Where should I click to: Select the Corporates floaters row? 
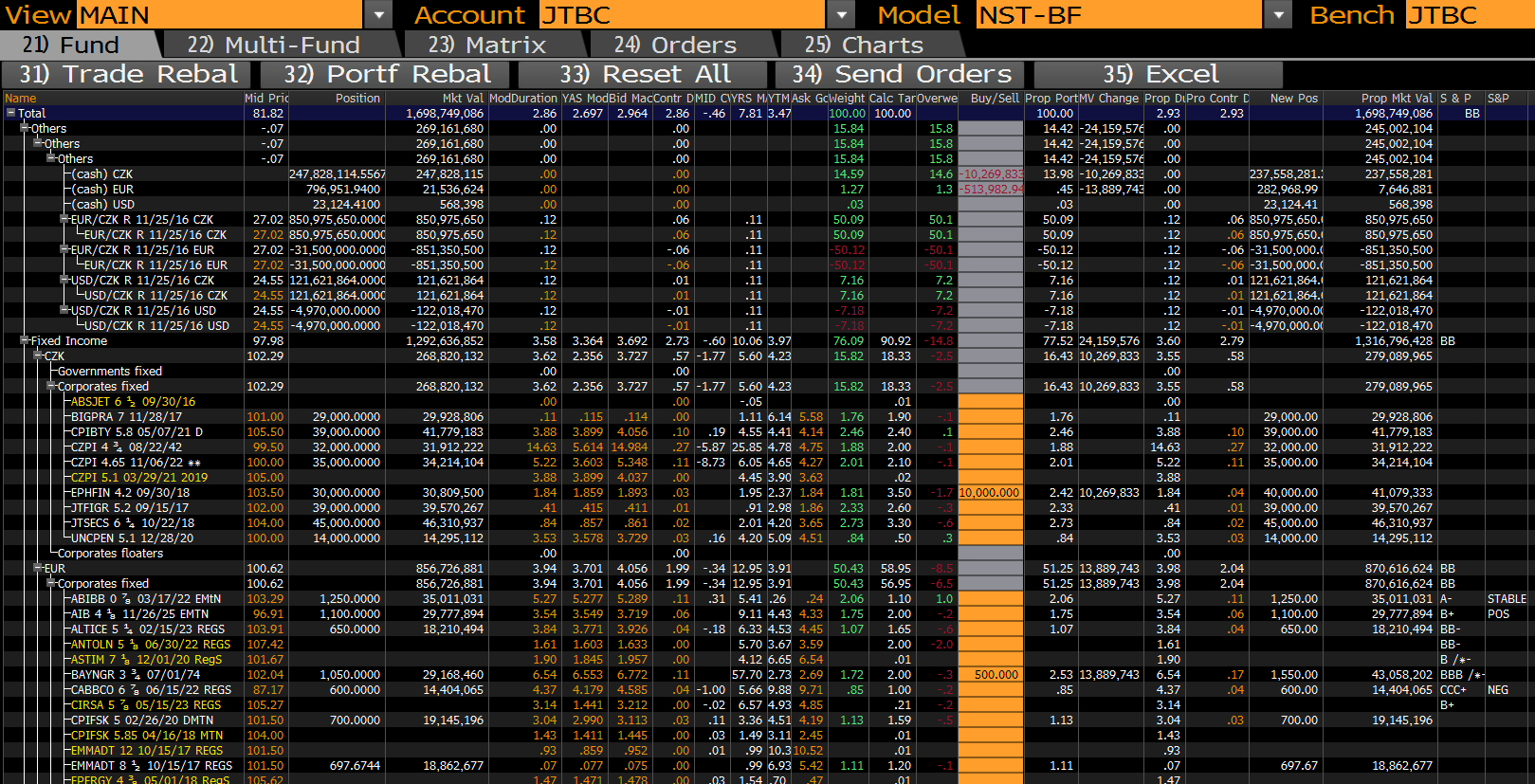click(110, 554)
